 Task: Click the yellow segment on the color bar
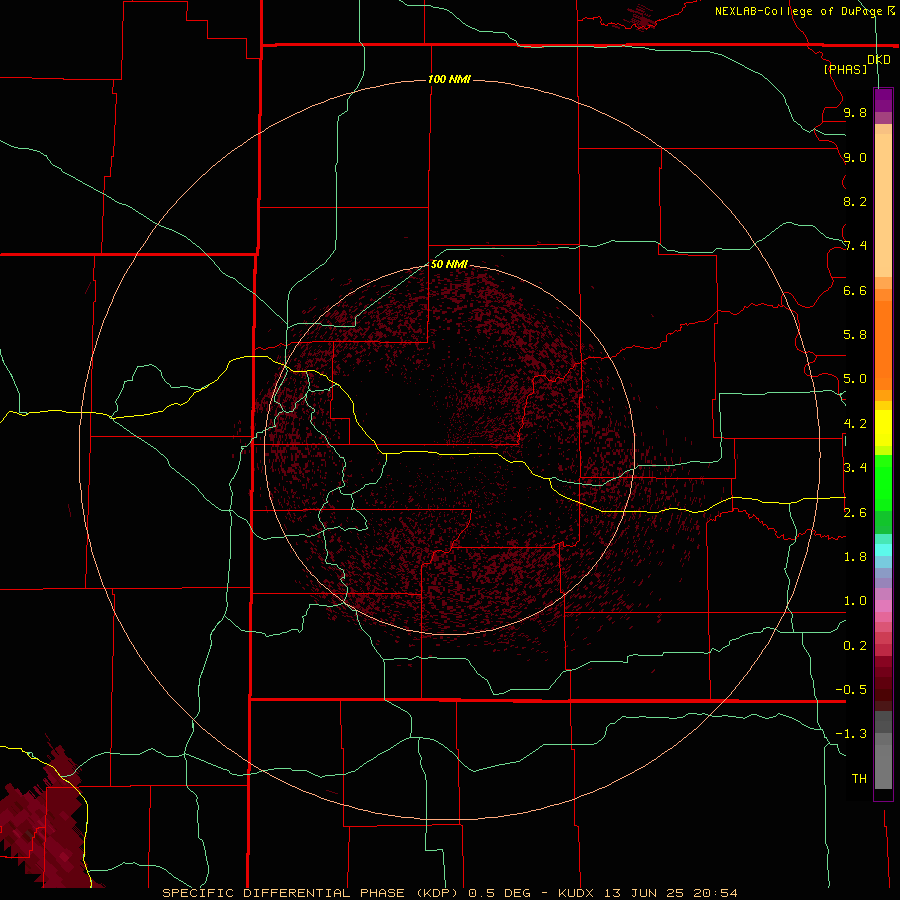pos(883,428)
